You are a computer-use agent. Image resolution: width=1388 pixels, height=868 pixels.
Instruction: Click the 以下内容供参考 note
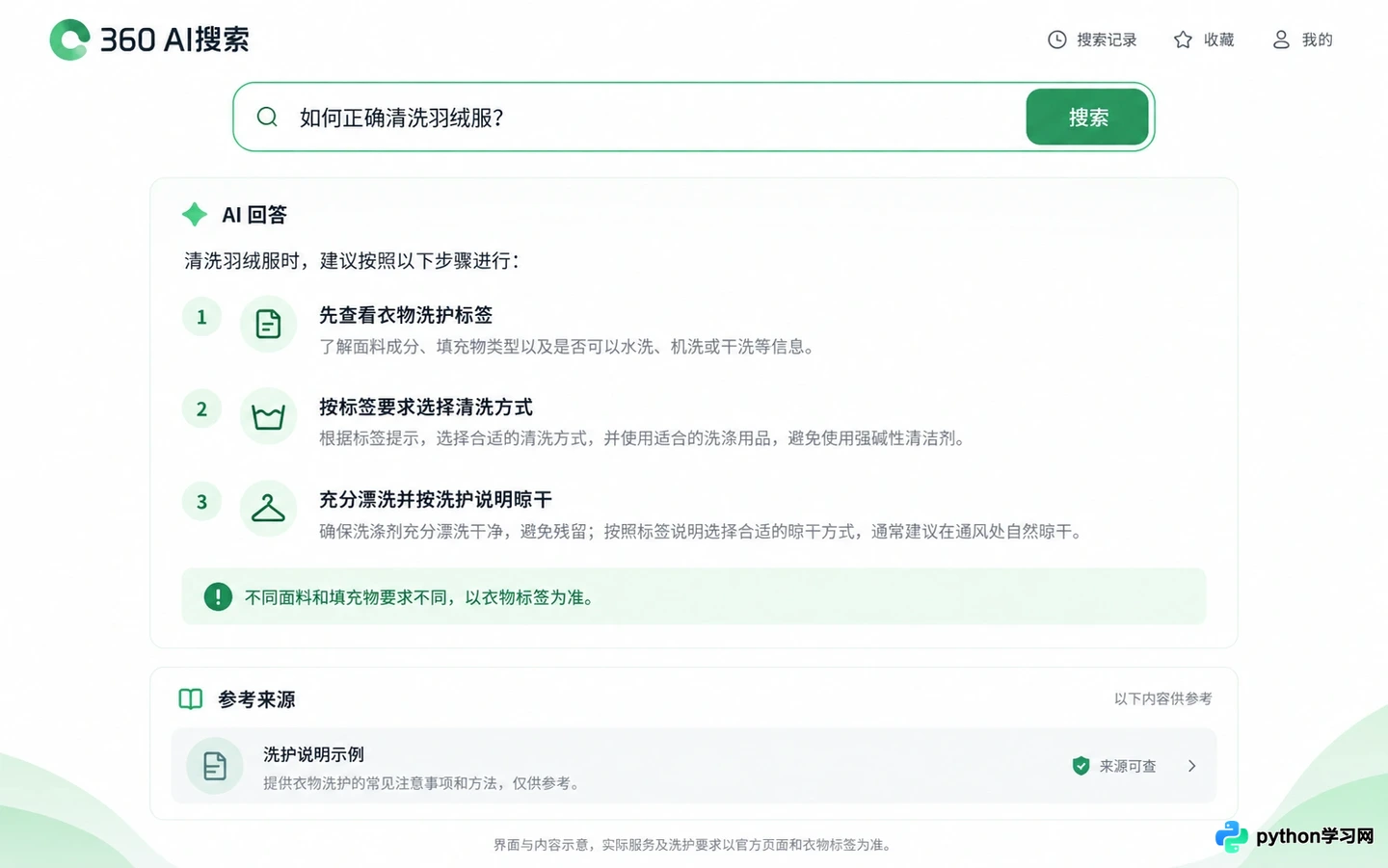tap(1163, 698)
